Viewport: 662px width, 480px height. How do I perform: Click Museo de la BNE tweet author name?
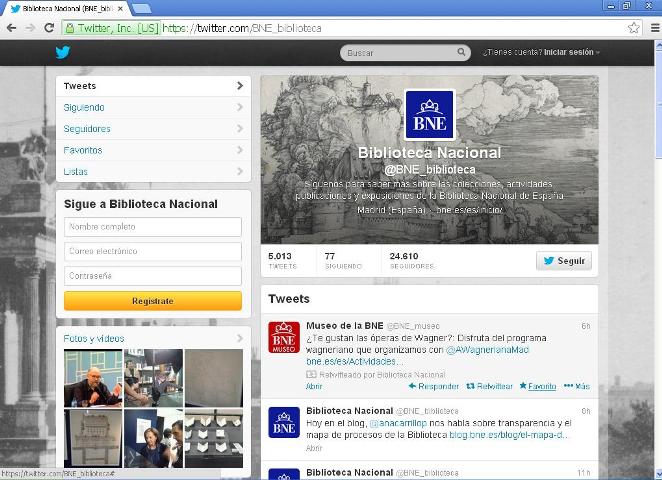pyautogui.click(x=345, y=325)
